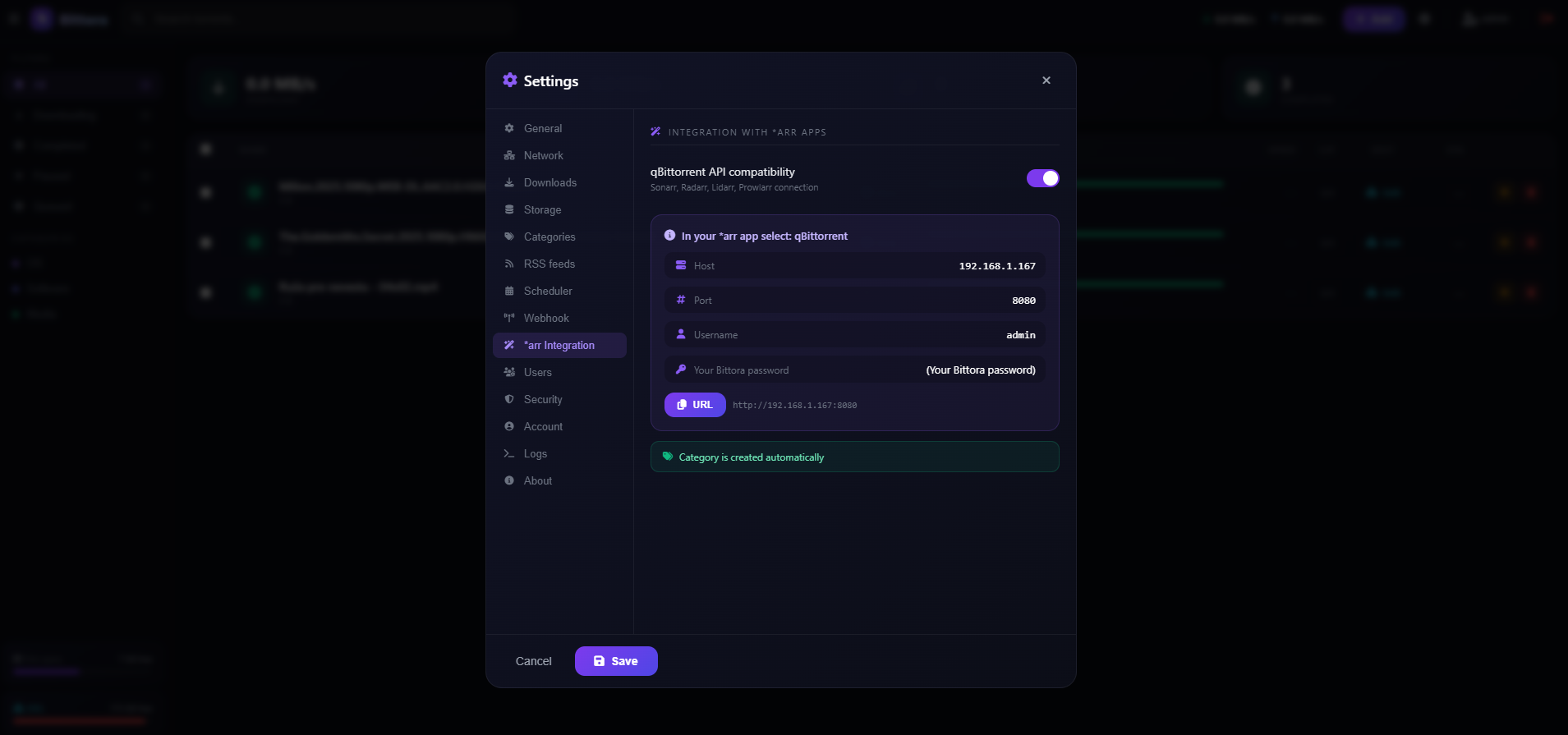Click Cancel to dismiss the settings dialog

tap(533, 660)
